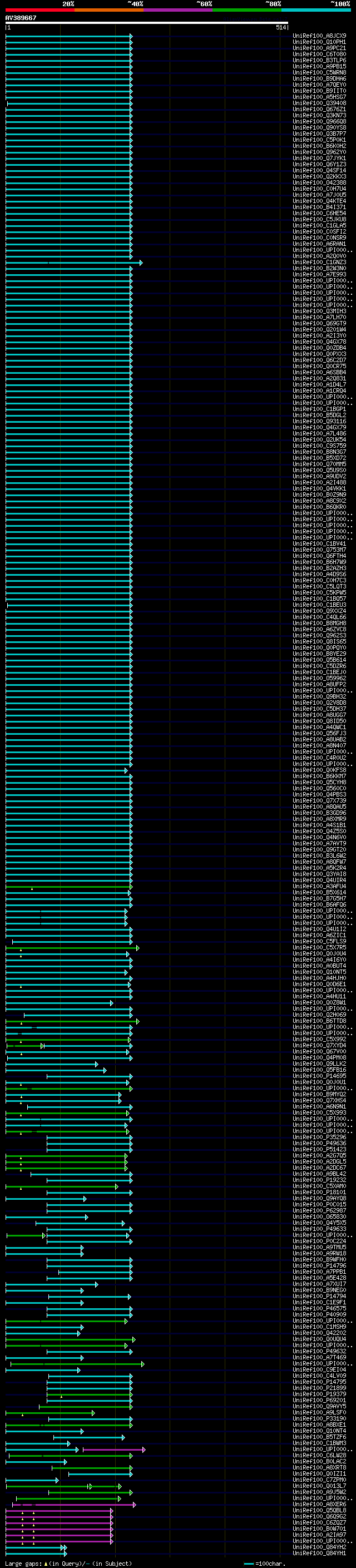
Task: Click hit name UniRef100_P51423
Action: 319,1149
